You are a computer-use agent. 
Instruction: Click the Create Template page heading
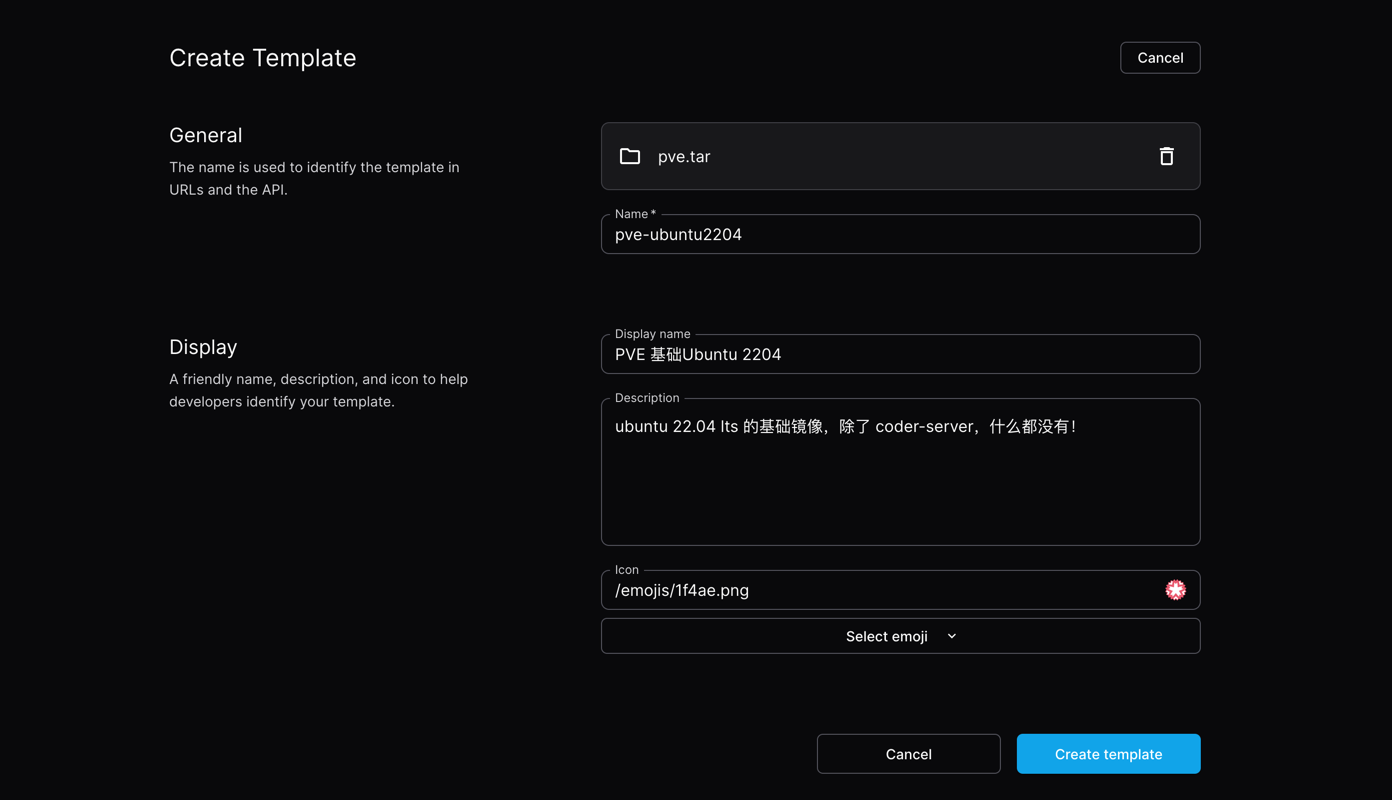coord(262,58)
